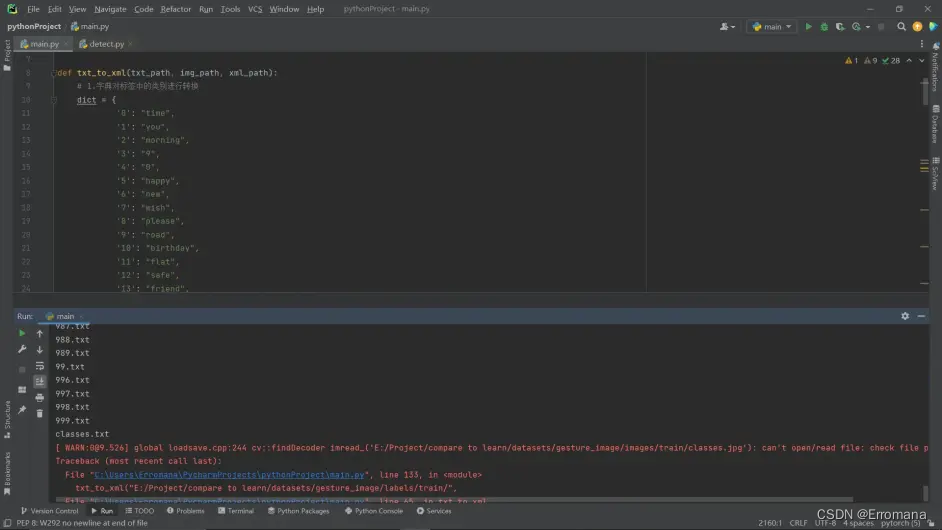This screenshot has width=942, height=530.
Task: Select the pytorch Python interpreter
Action: point(900,523)
